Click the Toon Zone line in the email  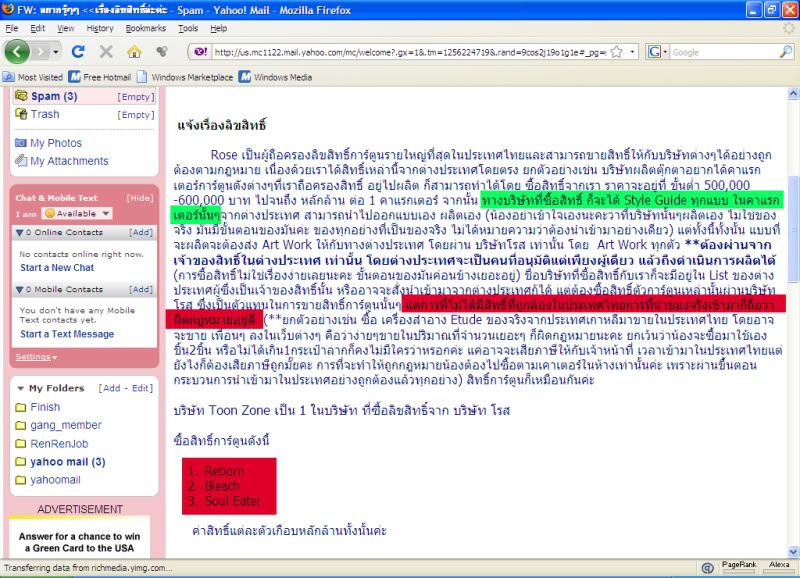[x=342, y=411]
